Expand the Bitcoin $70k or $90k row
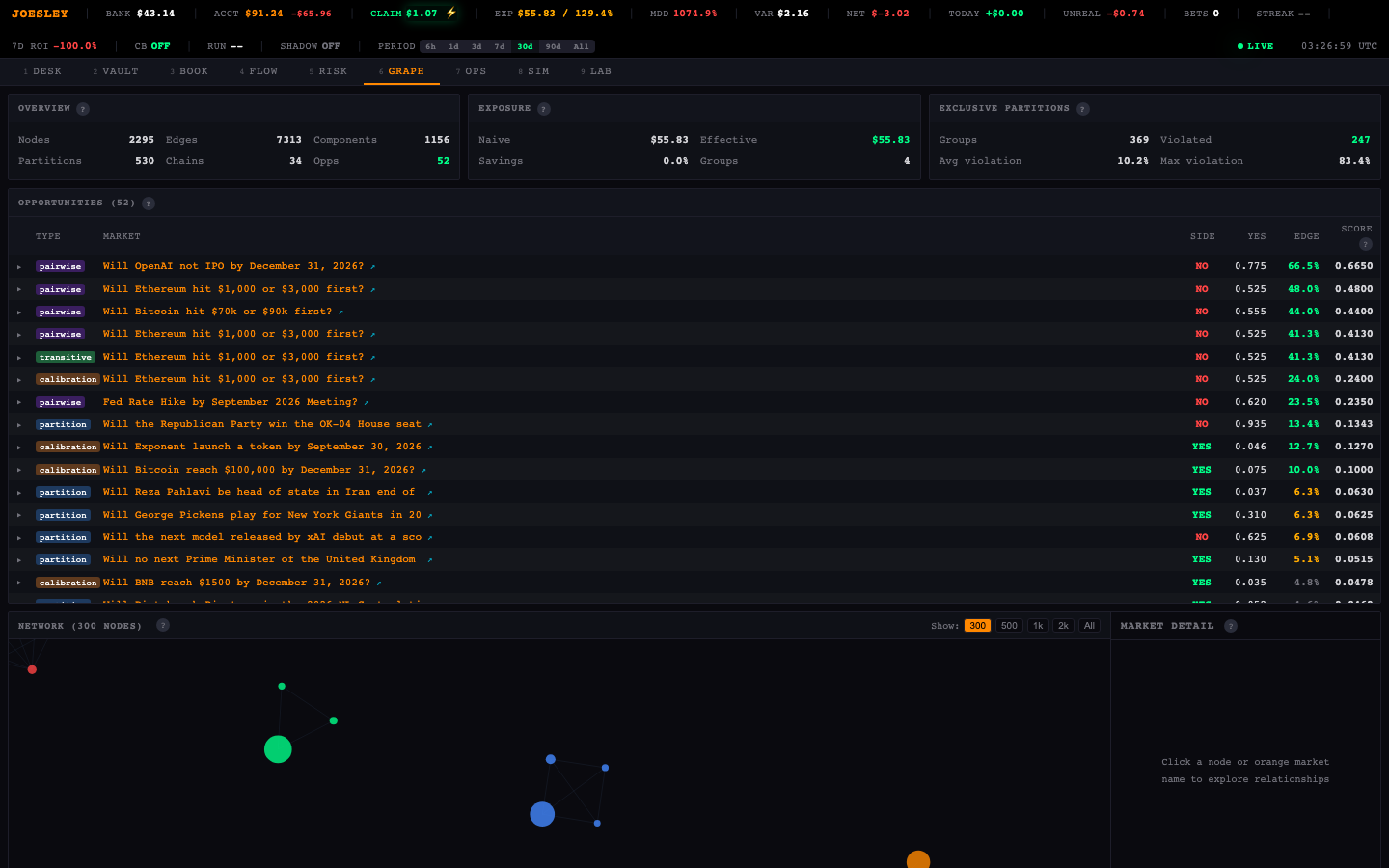This screenshot has height=868, width=1389. click(19, 312)
